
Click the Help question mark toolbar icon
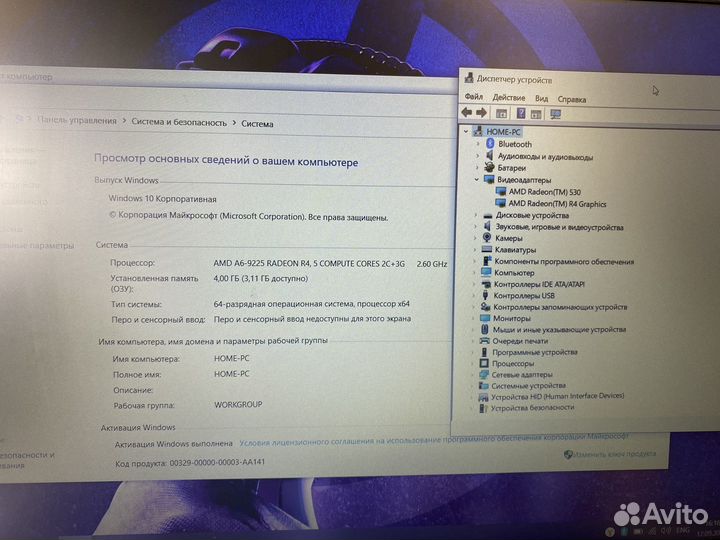521,113
